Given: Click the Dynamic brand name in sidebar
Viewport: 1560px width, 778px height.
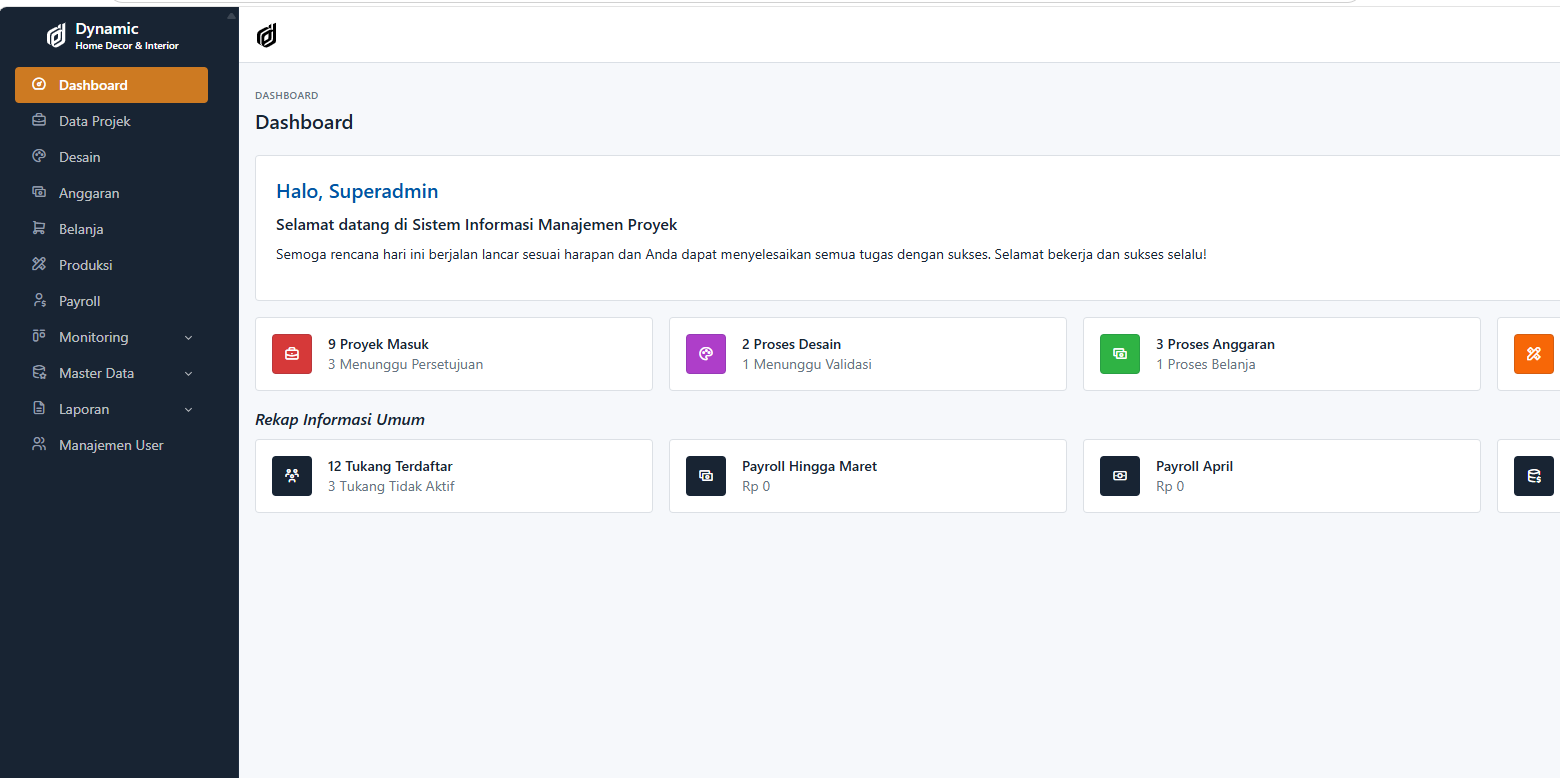Looking at the screenshot, I should (107, 29).
